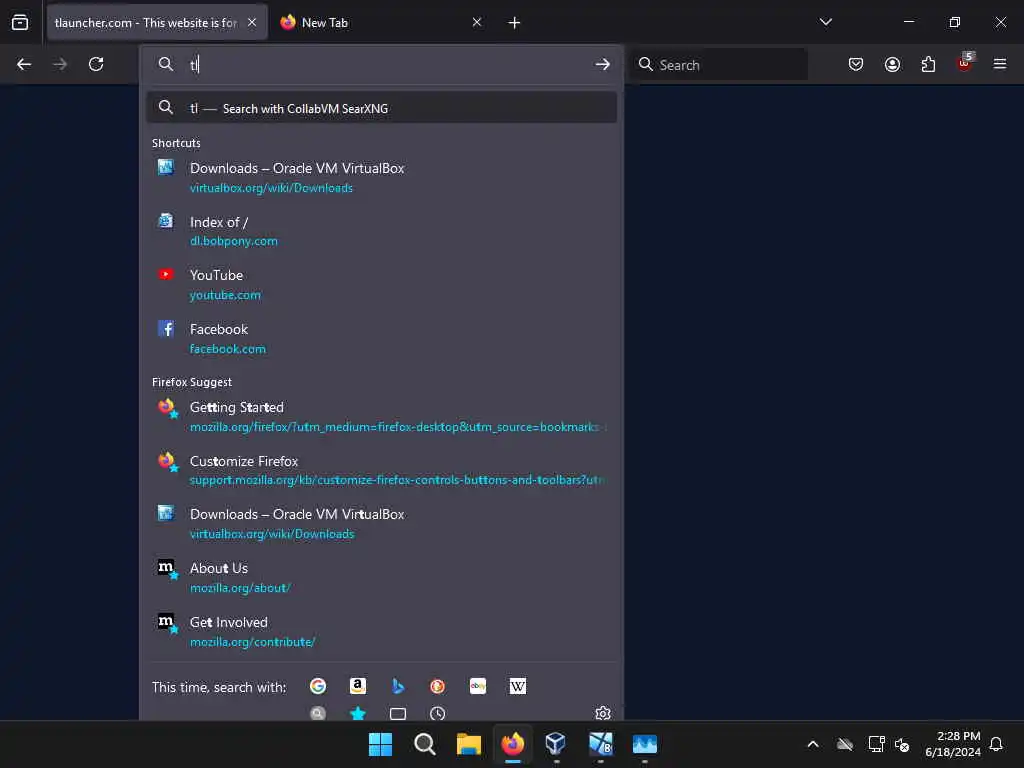Click the network display tray icon
This screenshot has height=768, width=1024.
876,744
